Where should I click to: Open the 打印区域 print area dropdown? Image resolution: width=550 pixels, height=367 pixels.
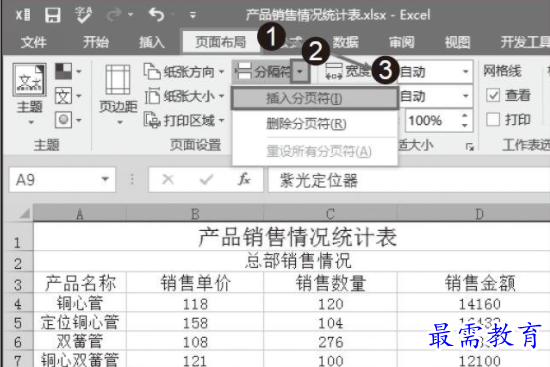(184, 120)
